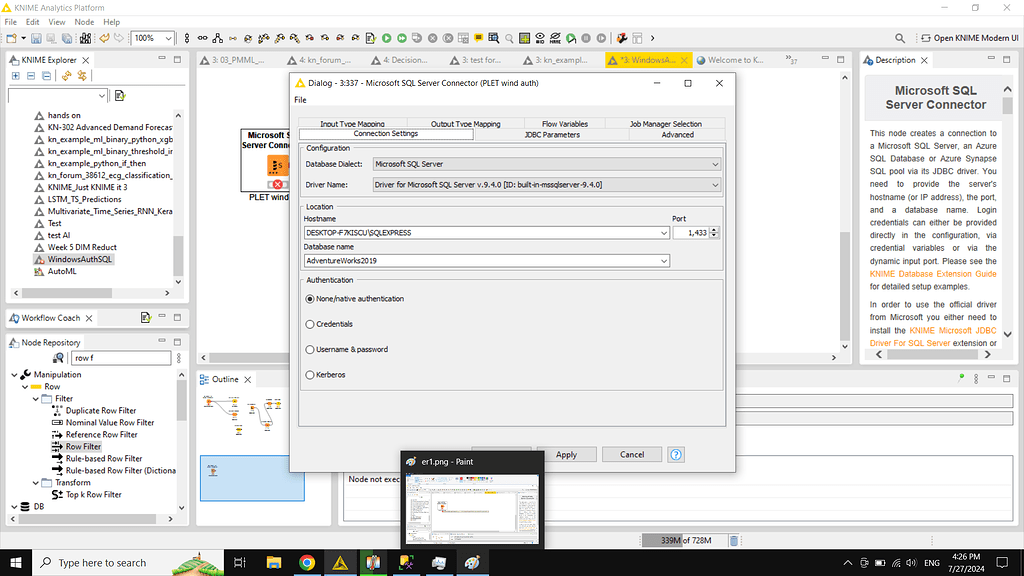Screen dimensions: 1024x576
Task: Cancel all running workflow nodes from toolbar
Action: coord(447,39)
